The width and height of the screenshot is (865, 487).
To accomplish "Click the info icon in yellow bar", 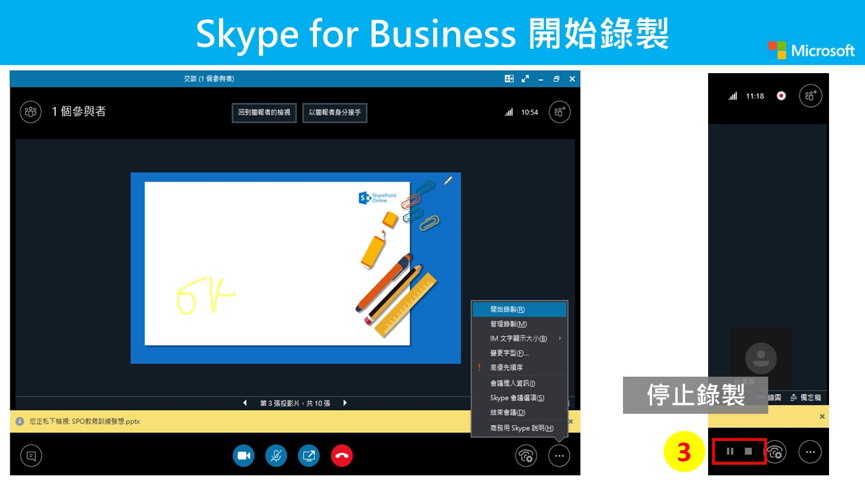I will [20, 421].
